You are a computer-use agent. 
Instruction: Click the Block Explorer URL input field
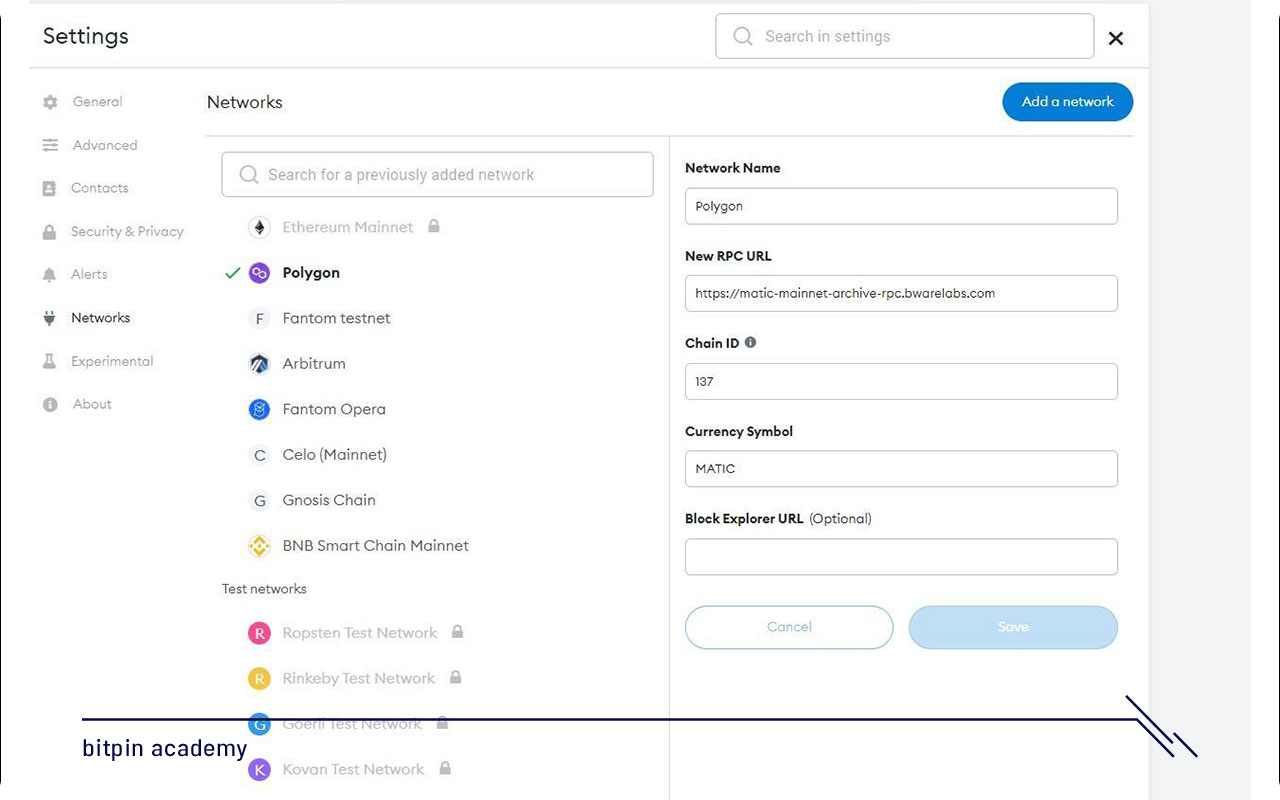pos(901,557)
